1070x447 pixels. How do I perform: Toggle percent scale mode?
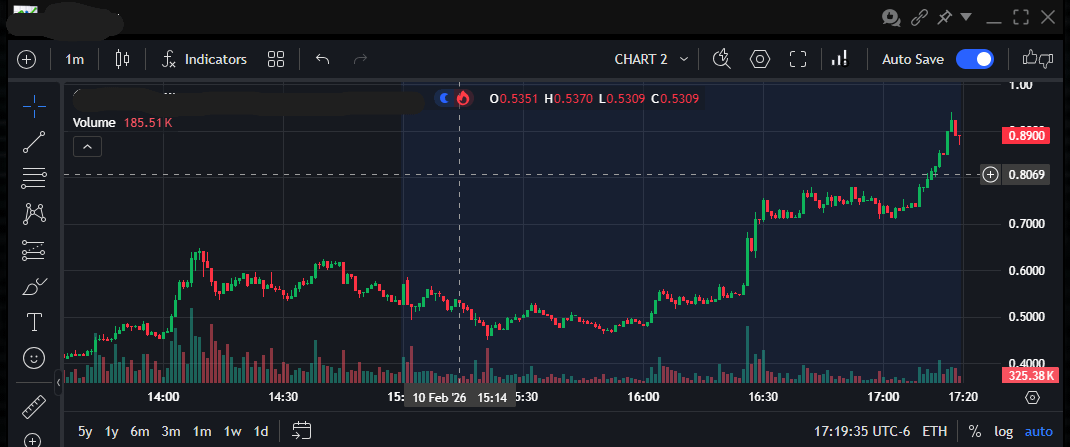[x=974, y=432]
